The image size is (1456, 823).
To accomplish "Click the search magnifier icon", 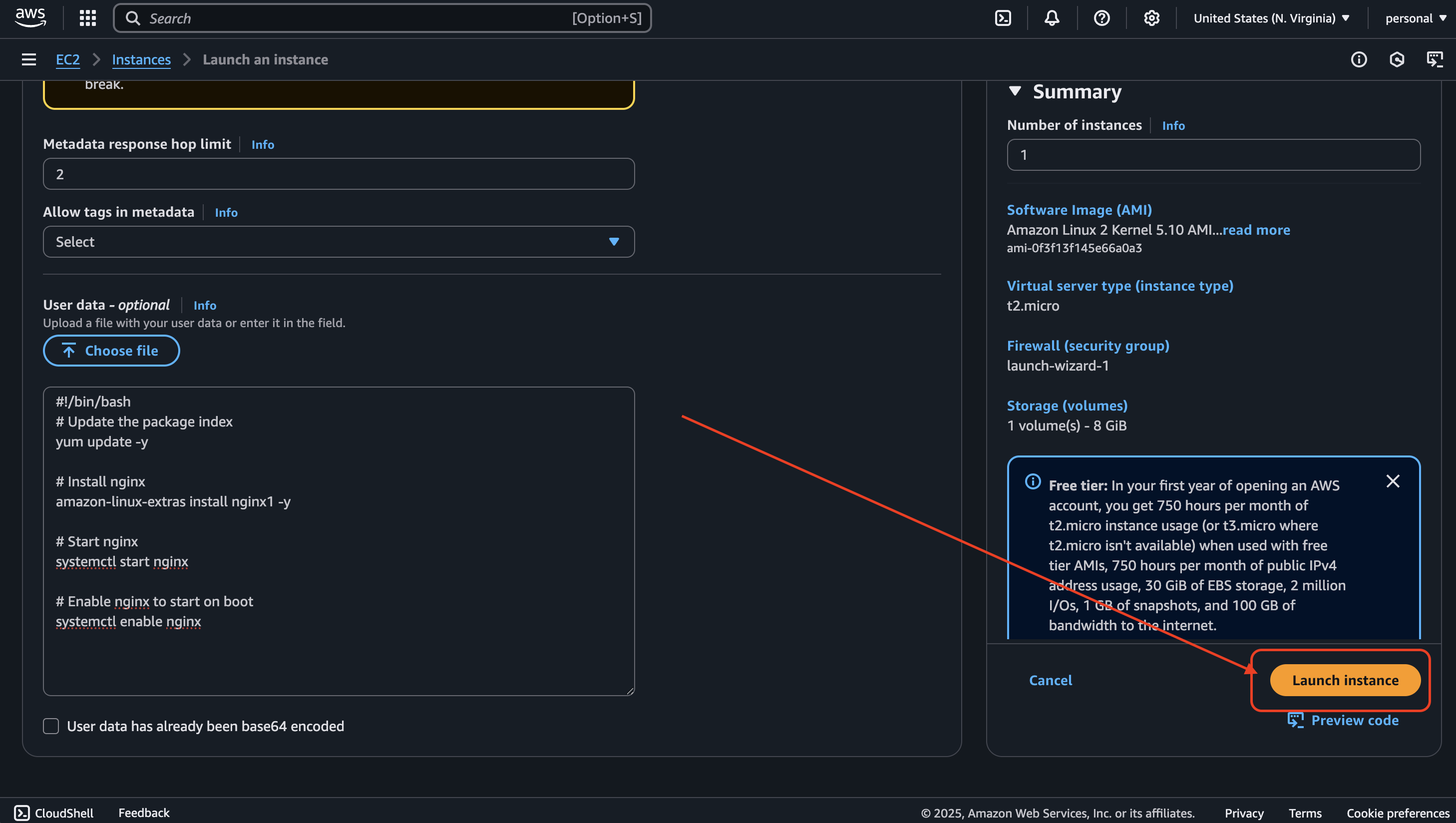I will point(133,18).
